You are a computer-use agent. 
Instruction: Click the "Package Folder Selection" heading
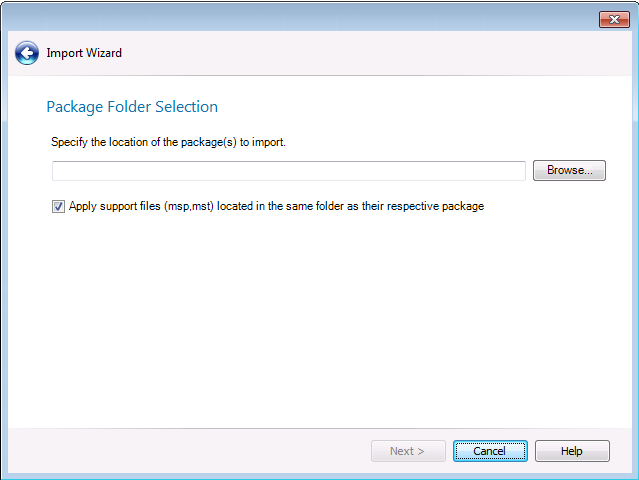click(x=132, y=107)
